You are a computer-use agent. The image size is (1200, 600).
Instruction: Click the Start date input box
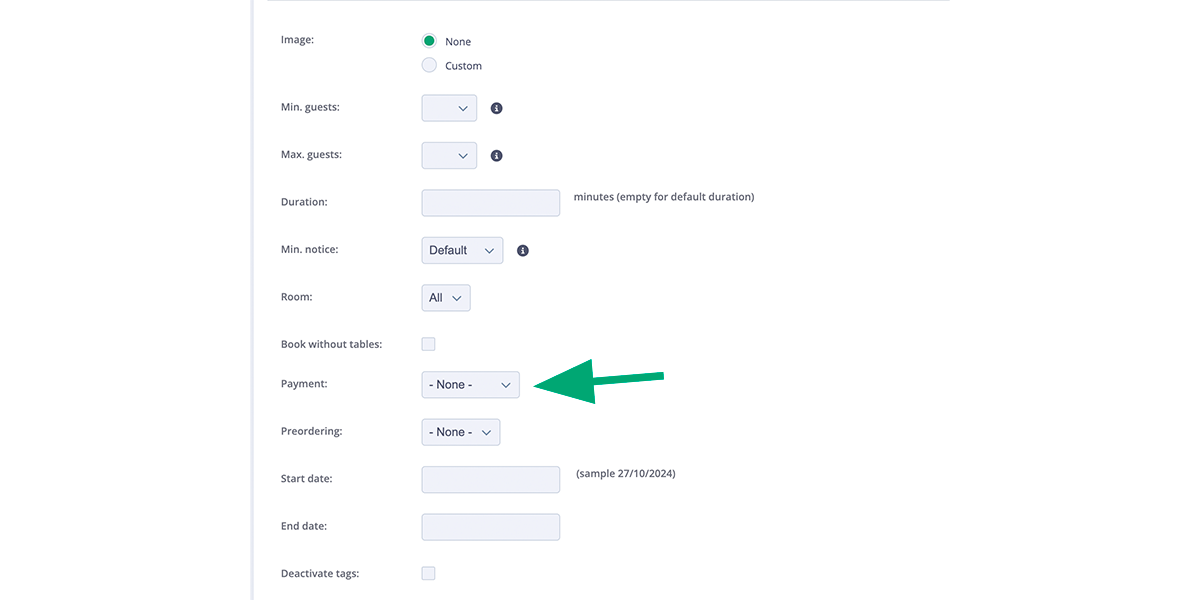click(x=490, y=479)
